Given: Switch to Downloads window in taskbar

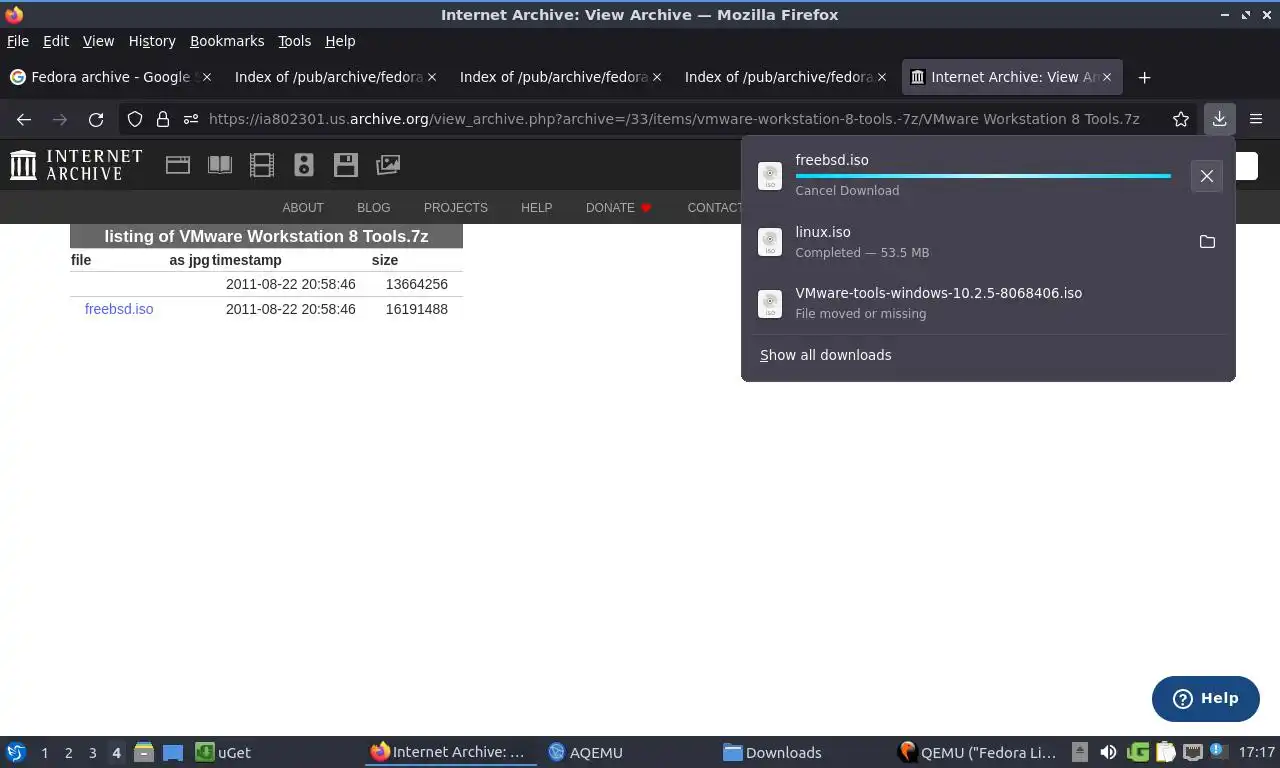Looking at the screenshot, I should 773,752.
